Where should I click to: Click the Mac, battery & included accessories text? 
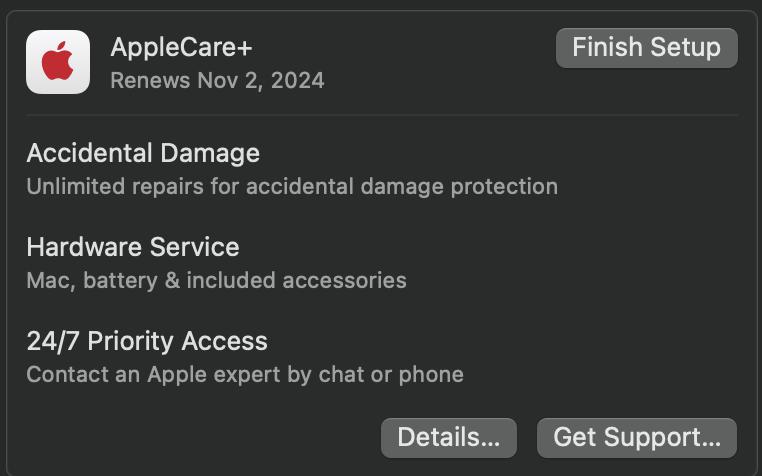point(216,280)
